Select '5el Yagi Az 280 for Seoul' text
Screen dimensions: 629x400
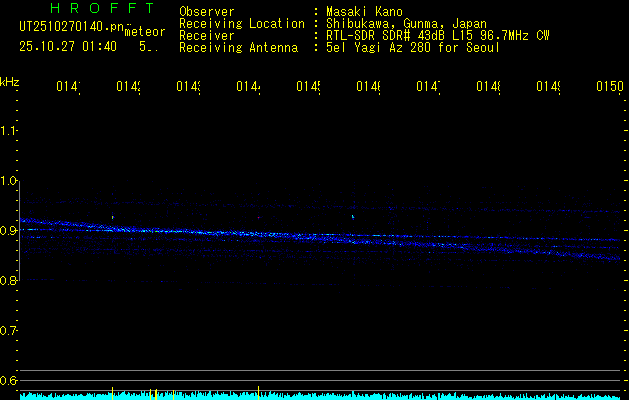[x=413, y=48]
